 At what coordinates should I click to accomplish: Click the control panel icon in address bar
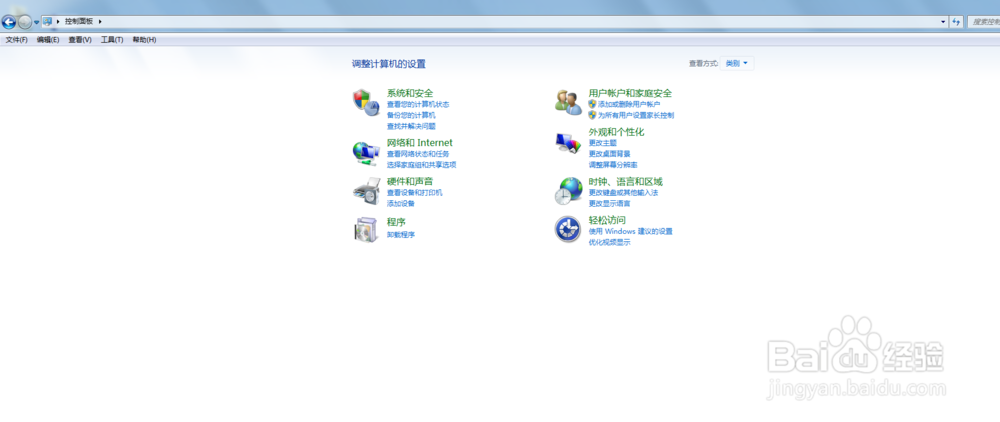point(47,22)
